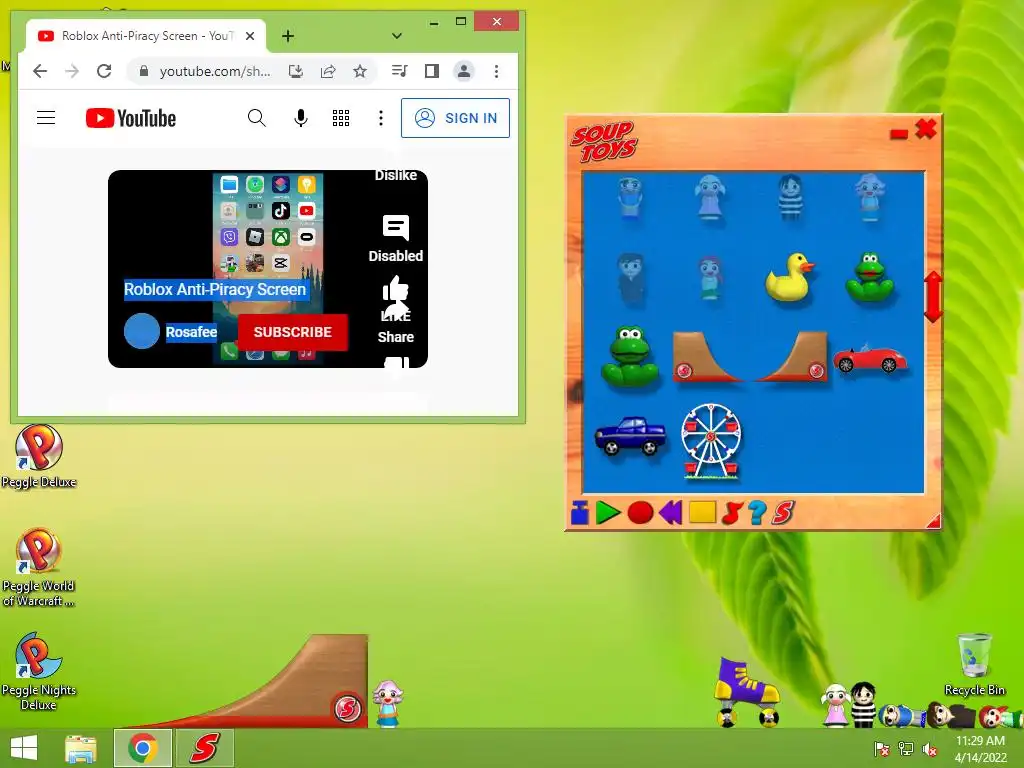Viewport: 1024px width, 768px height.
Task: Open YouTube apps grid
Action: 341,118
